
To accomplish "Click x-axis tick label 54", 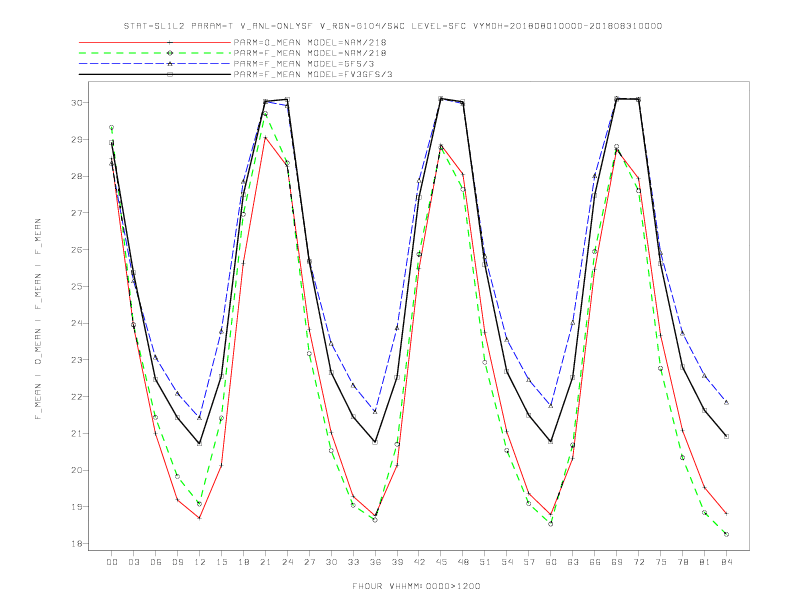I will (x=507, y=562).
